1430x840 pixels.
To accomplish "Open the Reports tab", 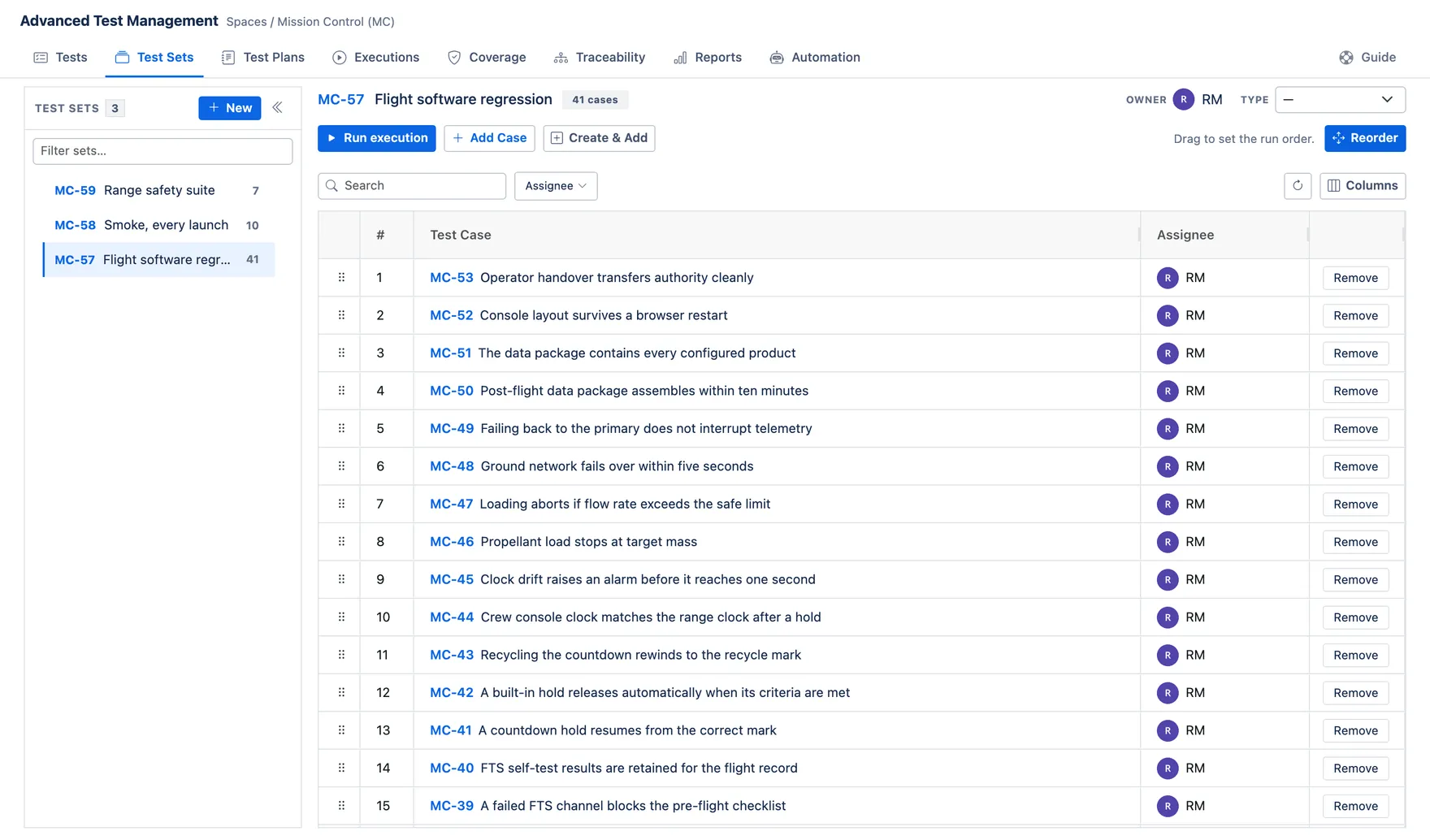I will click(x=708, y=58).
